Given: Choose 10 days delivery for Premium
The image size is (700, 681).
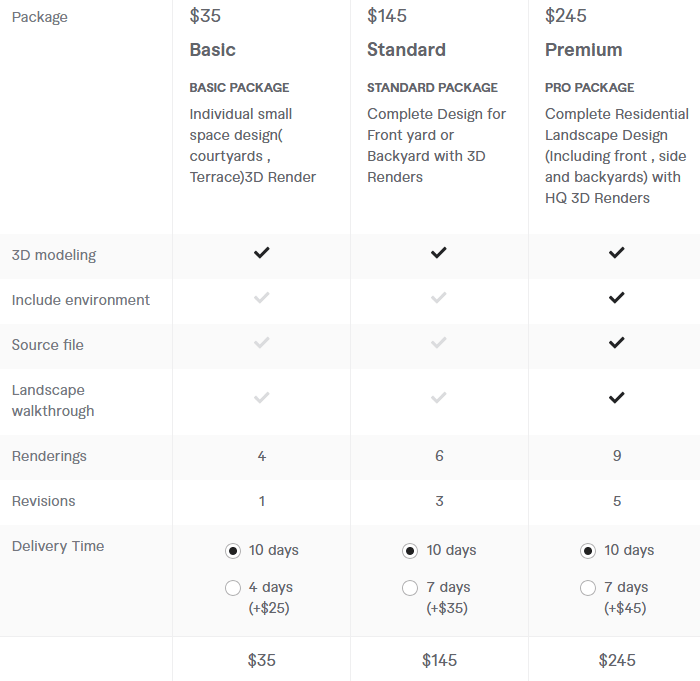Looking at the screenshot, I should pos(588,551).
